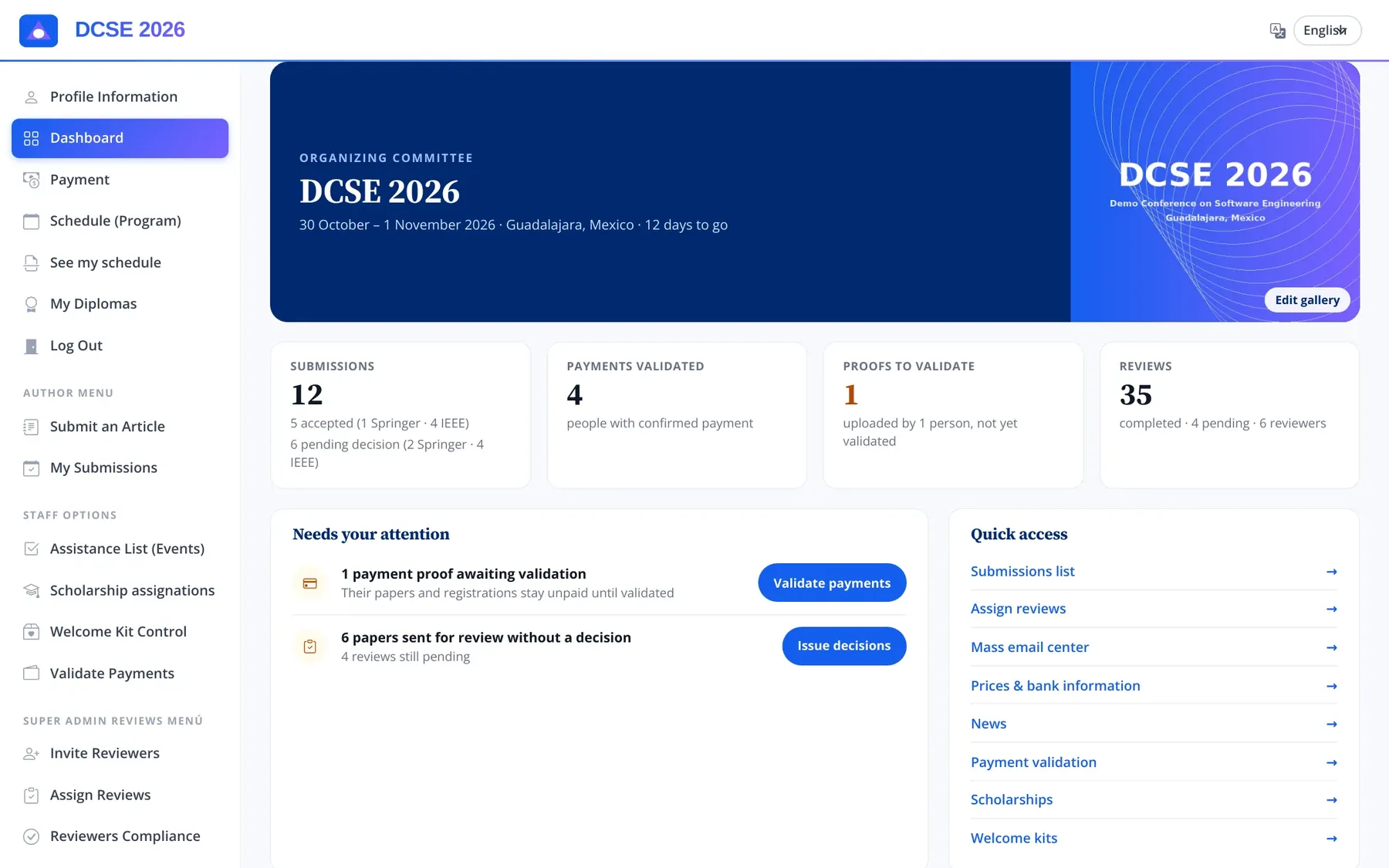Click the payment proof card icon
The height and width of the screenshot is (868, 1389).
(309, 583)
